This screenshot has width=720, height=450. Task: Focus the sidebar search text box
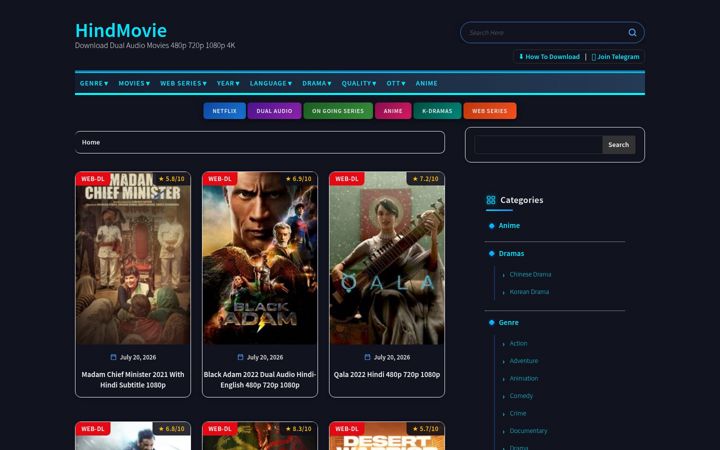(538, 145)
